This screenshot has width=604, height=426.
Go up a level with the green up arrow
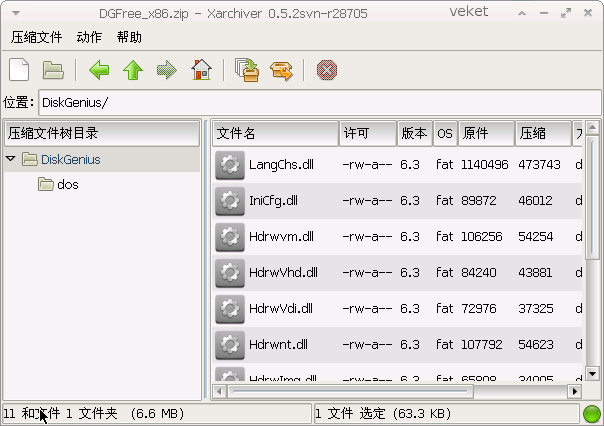(x=133, y=70)
